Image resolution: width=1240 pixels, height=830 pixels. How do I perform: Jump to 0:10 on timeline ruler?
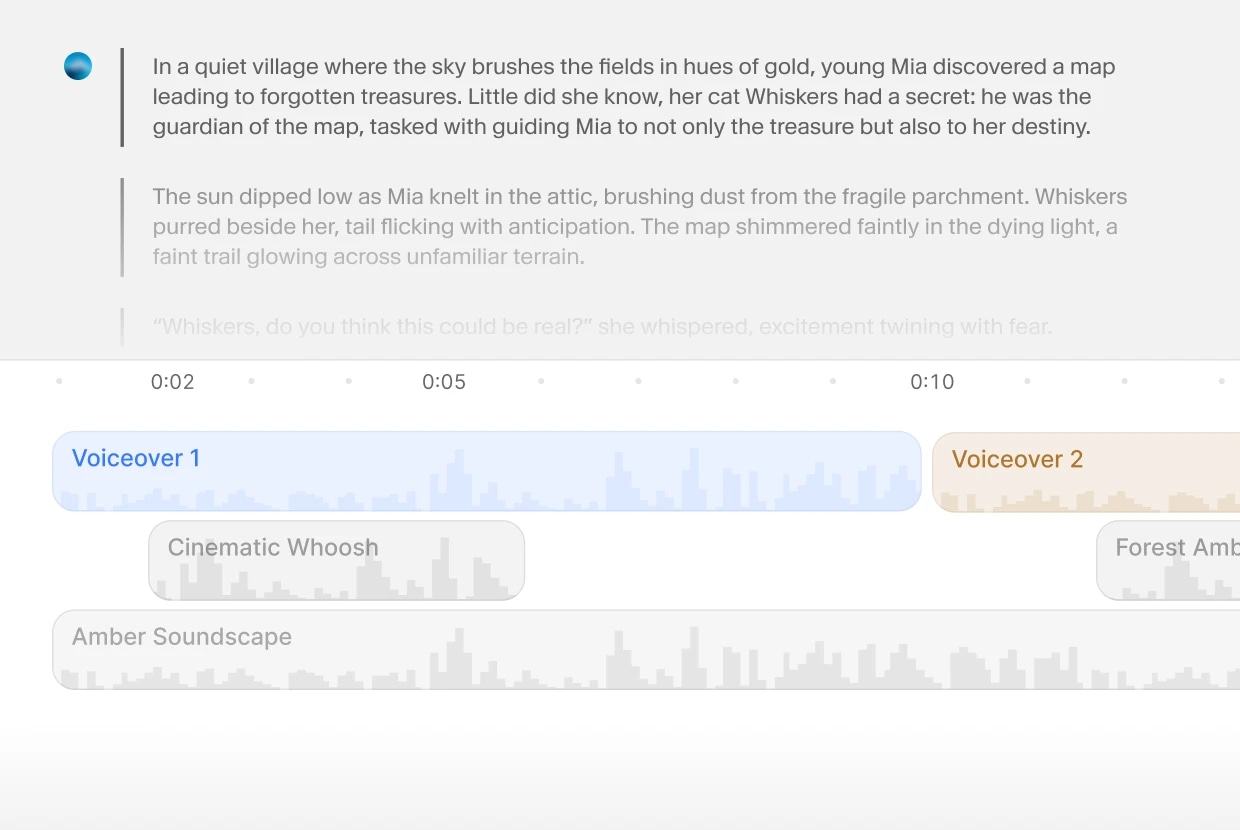[932, 382]
